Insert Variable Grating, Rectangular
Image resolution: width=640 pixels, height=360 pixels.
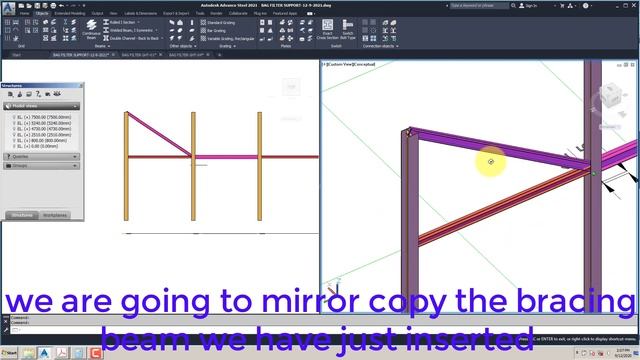click(x=227, y=38)
